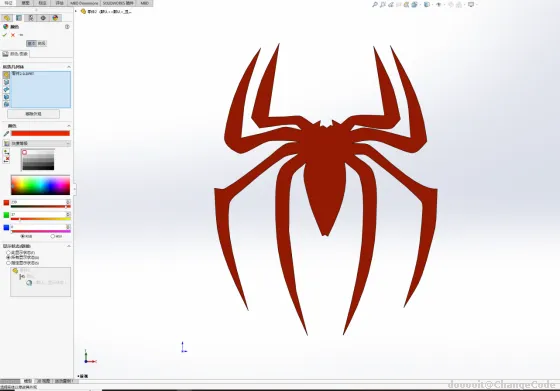Expand the part tree node in the viewport
Image resolution: width=560 pixels, height=391 pixels.
pos(76,11)
